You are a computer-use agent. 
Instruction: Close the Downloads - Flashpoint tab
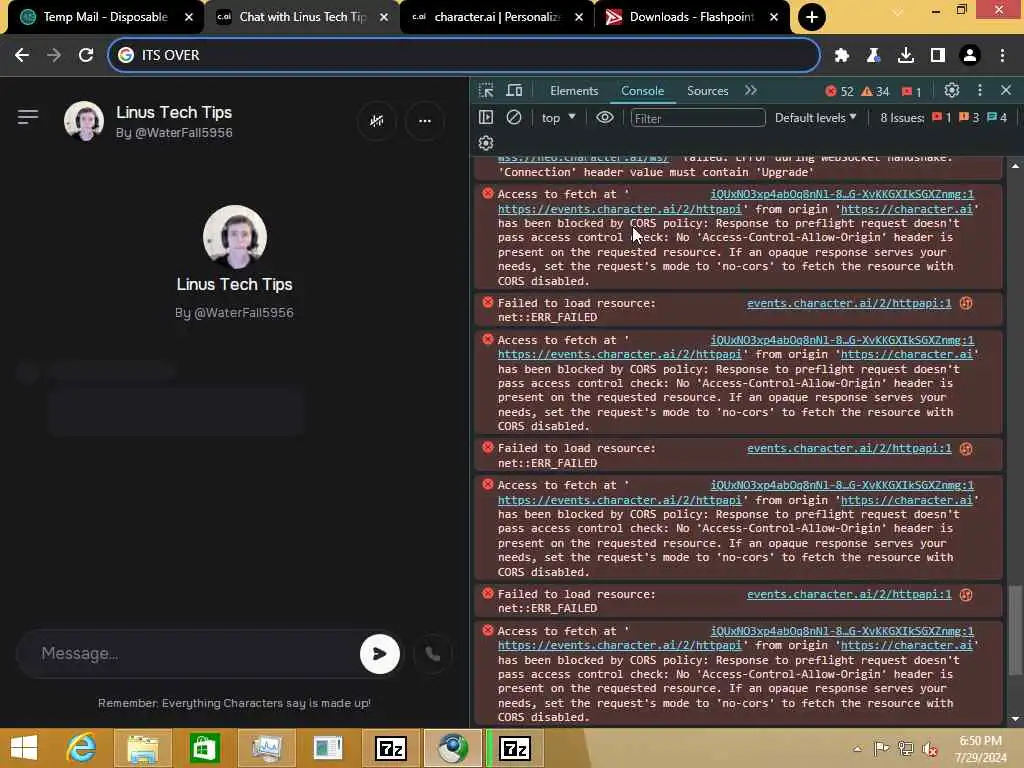tap(774, 17)
